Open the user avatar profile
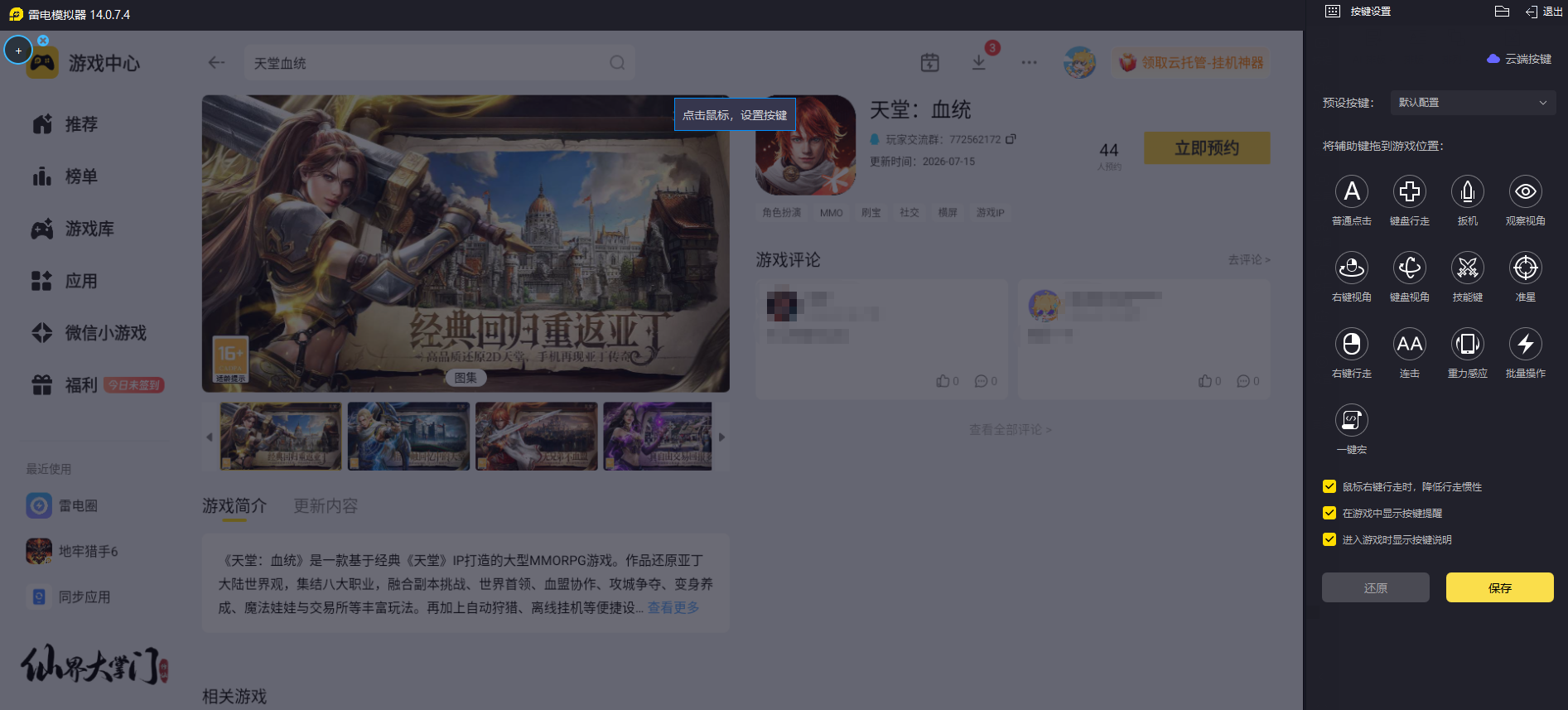The height and width of the screenshot is (710, 1568). click(x=1079, y=63)
